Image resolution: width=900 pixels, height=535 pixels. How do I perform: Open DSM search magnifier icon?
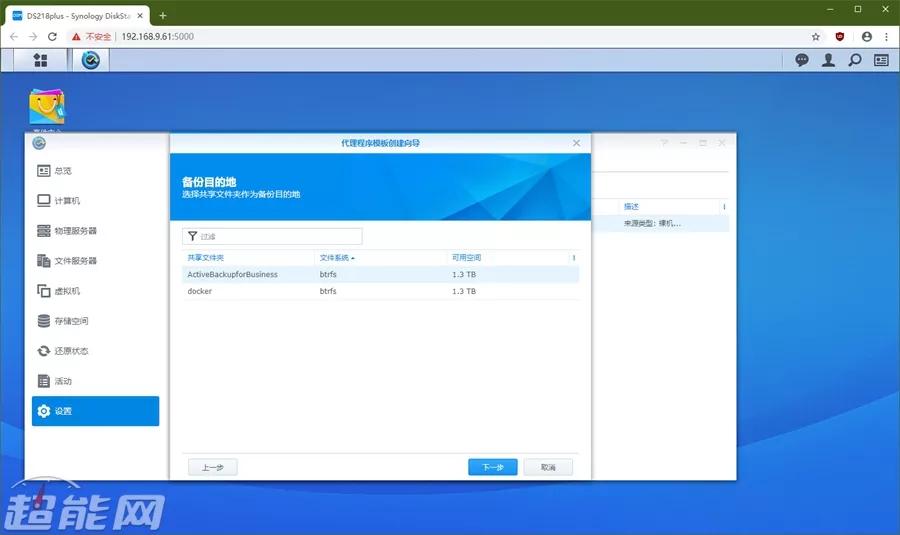pos(855,60)
